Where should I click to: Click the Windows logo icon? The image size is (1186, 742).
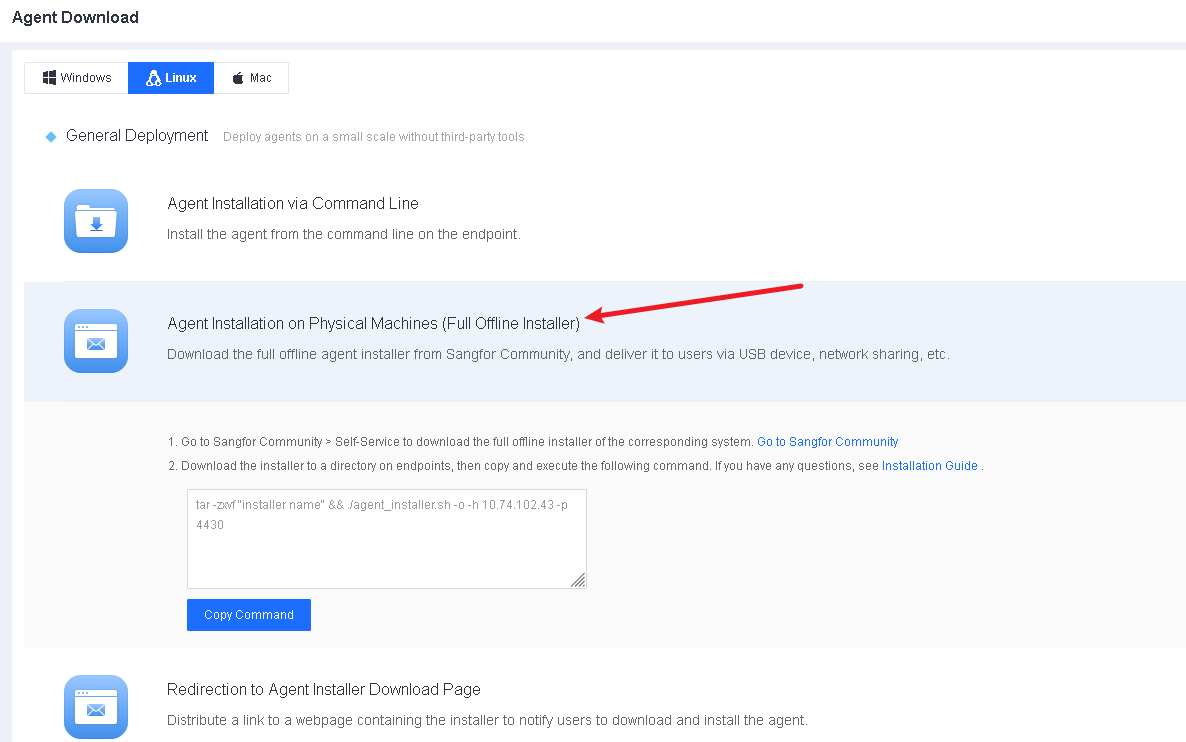(49, 78)
